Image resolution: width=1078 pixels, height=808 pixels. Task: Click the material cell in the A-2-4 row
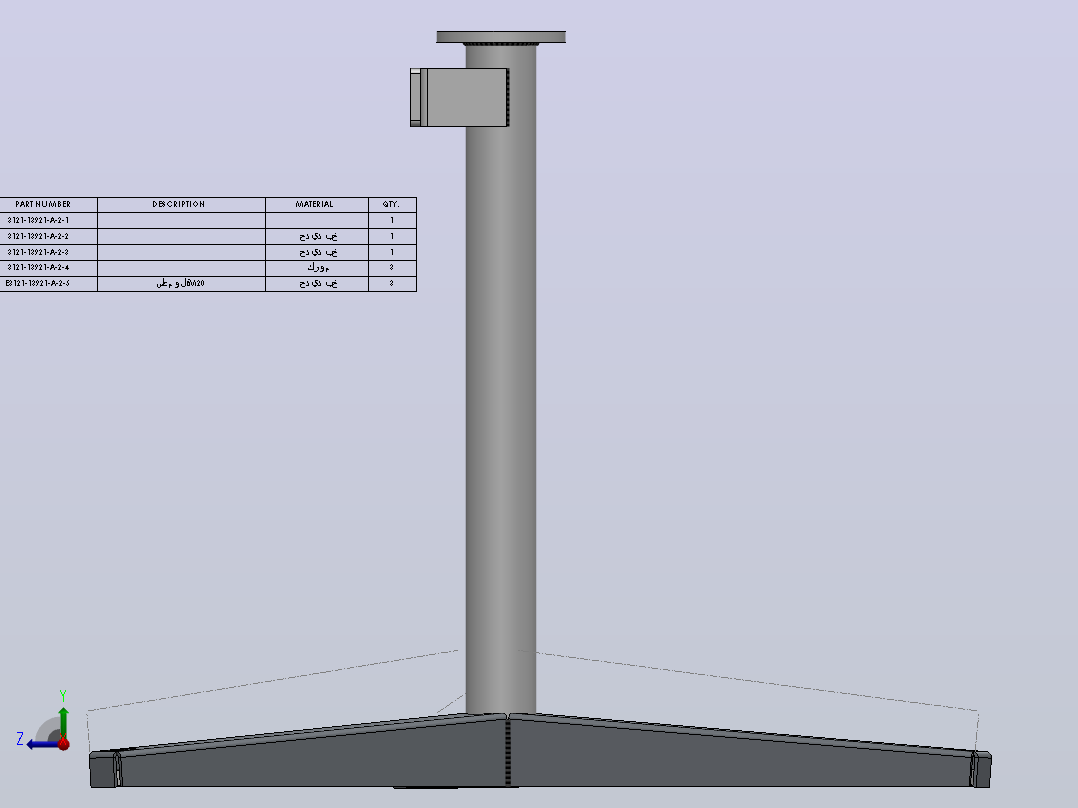click(317, 267)
